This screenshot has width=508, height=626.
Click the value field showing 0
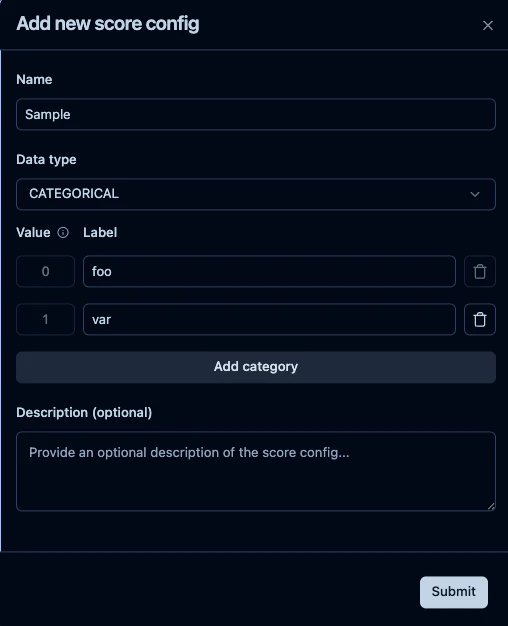click(46, 271)
